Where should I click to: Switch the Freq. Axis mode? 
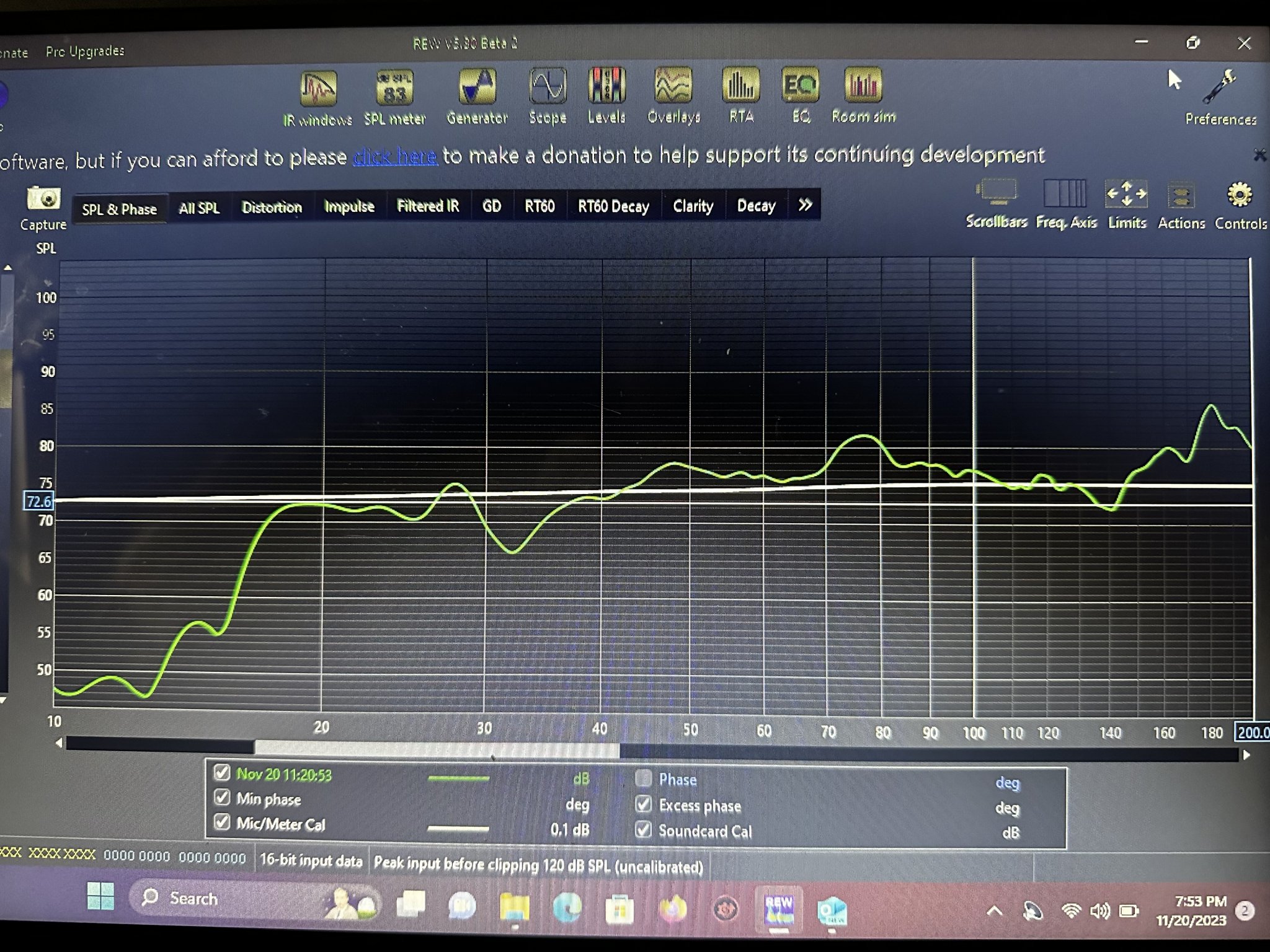(1066, 204)
